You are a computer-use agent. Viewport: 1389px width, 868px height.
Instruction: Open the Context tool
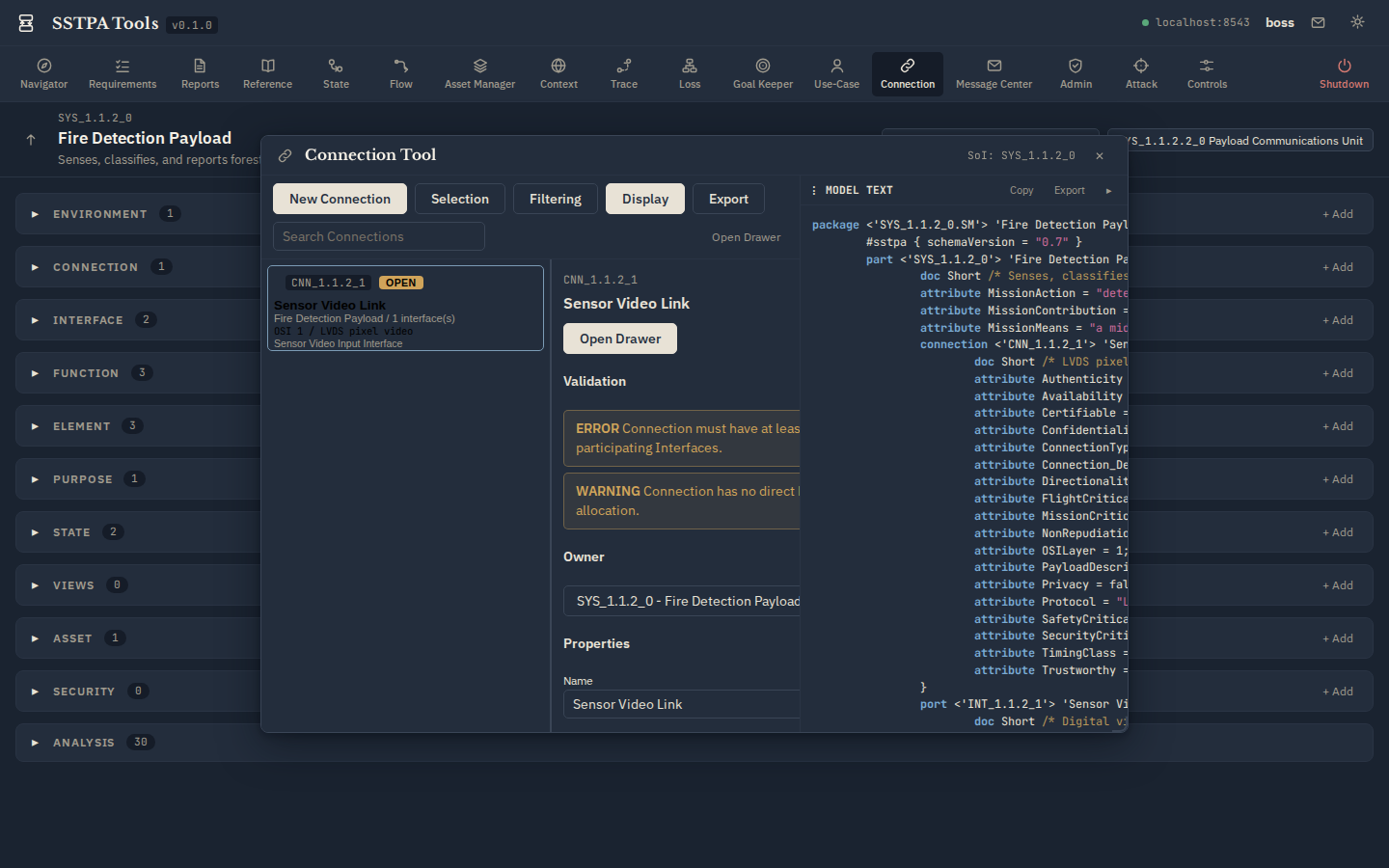558,73
